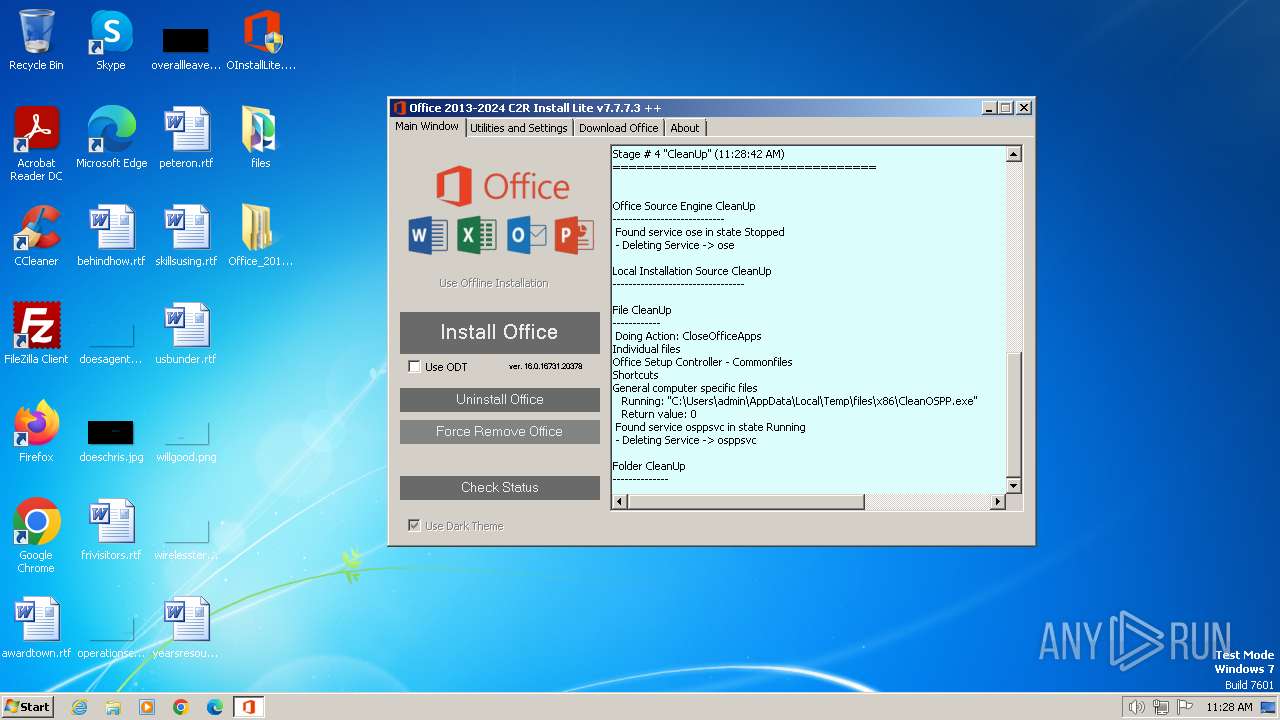Open Windows Media Player taskbar icon
The height and width of the screenshot is (720, 1280).
(x=147, y=707)
